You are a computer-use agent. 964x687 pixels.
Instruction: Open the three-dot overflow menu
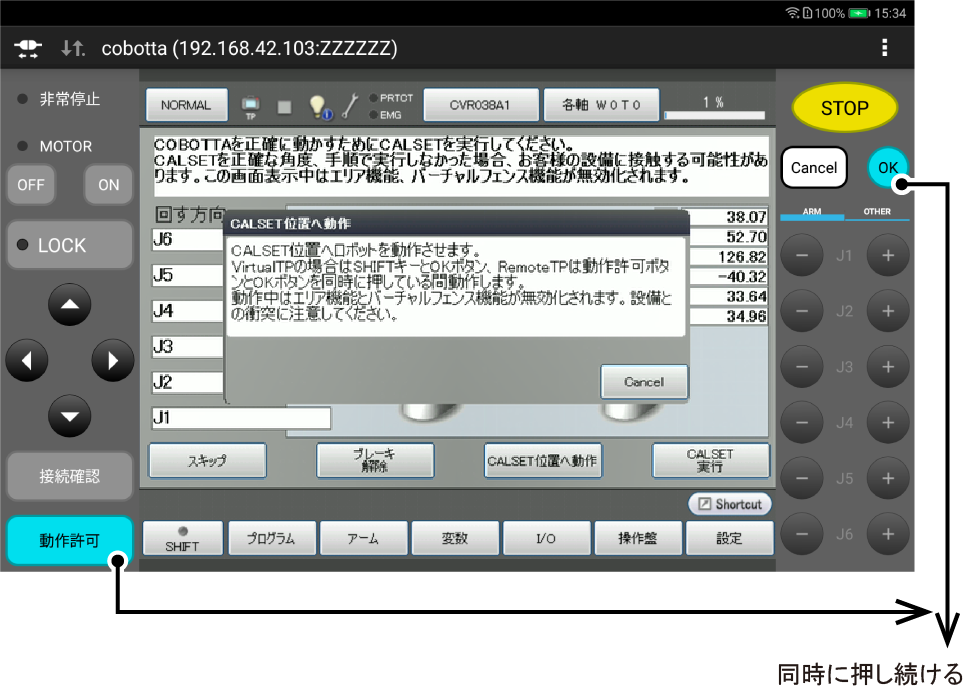[x=884, y=48]
